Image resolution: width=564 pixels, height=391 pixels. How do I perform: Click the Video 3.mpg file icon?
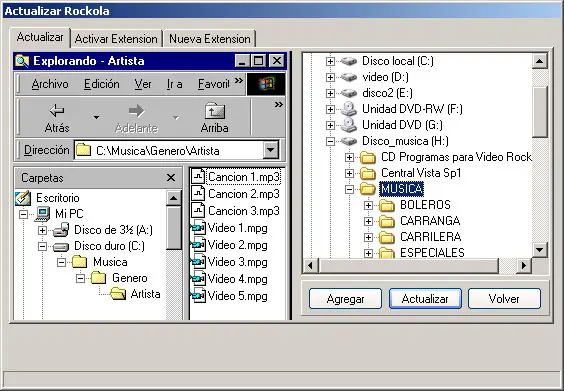point(198,262)
